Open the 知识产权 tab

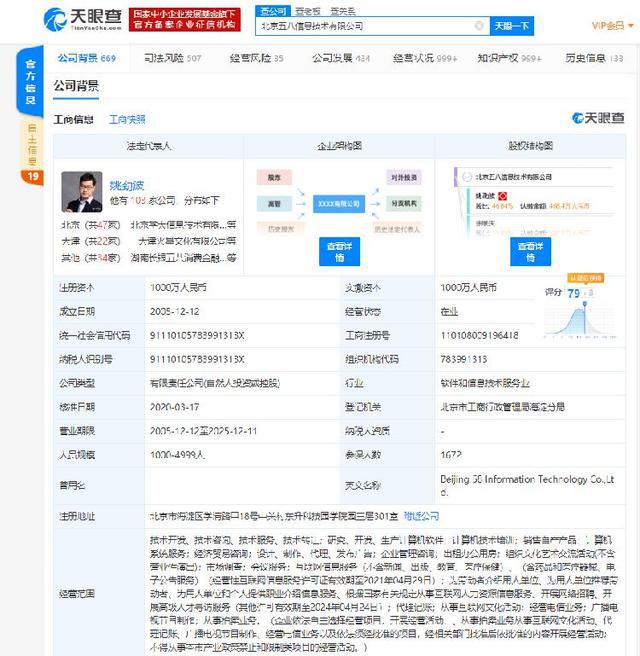tap(509, 58)
